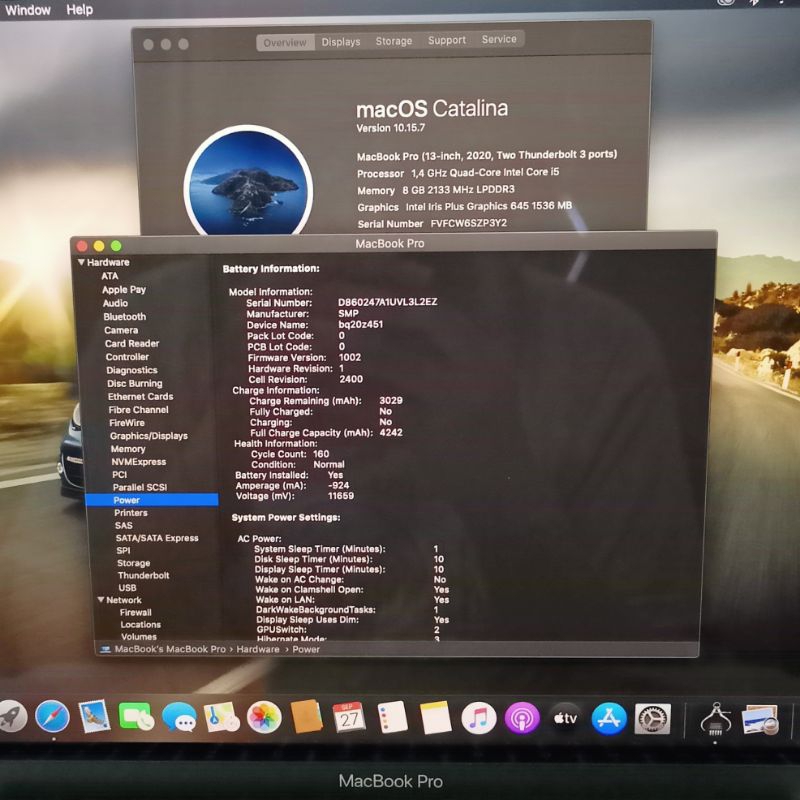The width and height of the screenshot is (800, 800).
Task: Select Fibre Channel in the sidebar
Action: [x=138, y=410]
